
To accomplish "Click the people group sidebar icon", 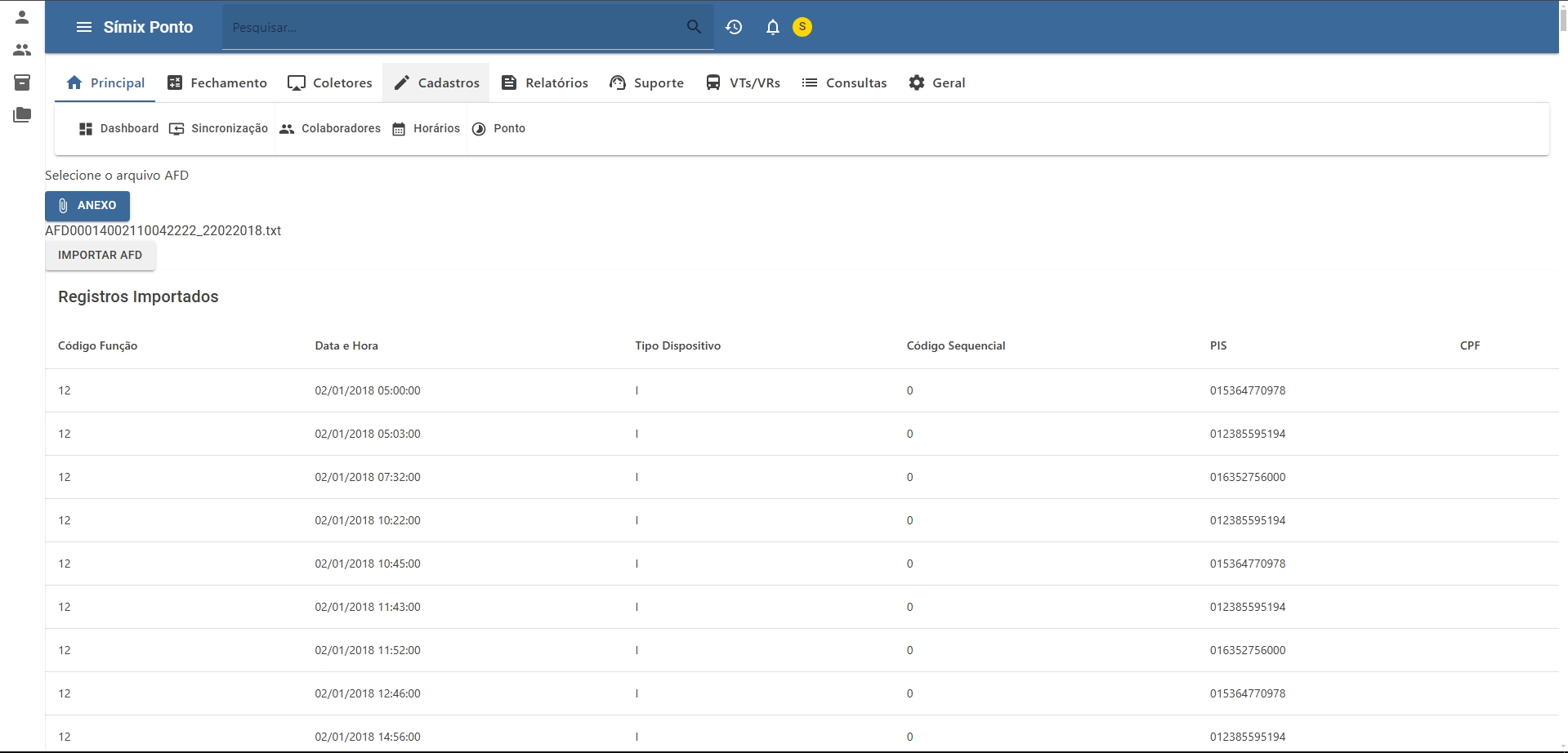I will (x=22, y=50).
